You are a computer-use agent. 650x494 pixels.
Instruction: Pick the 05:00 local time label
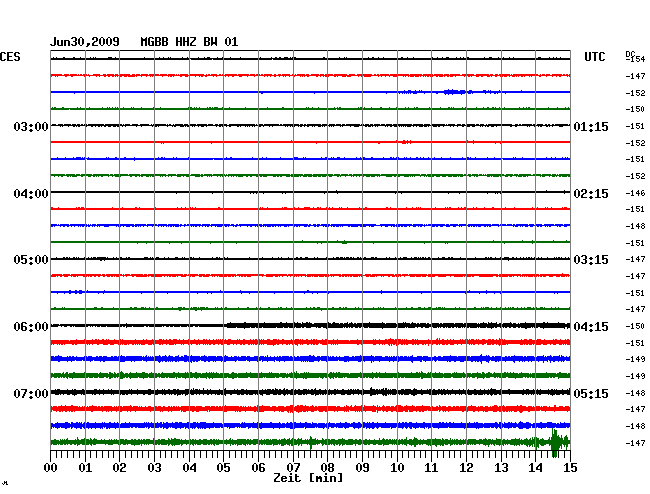click(x=31, y=260)
